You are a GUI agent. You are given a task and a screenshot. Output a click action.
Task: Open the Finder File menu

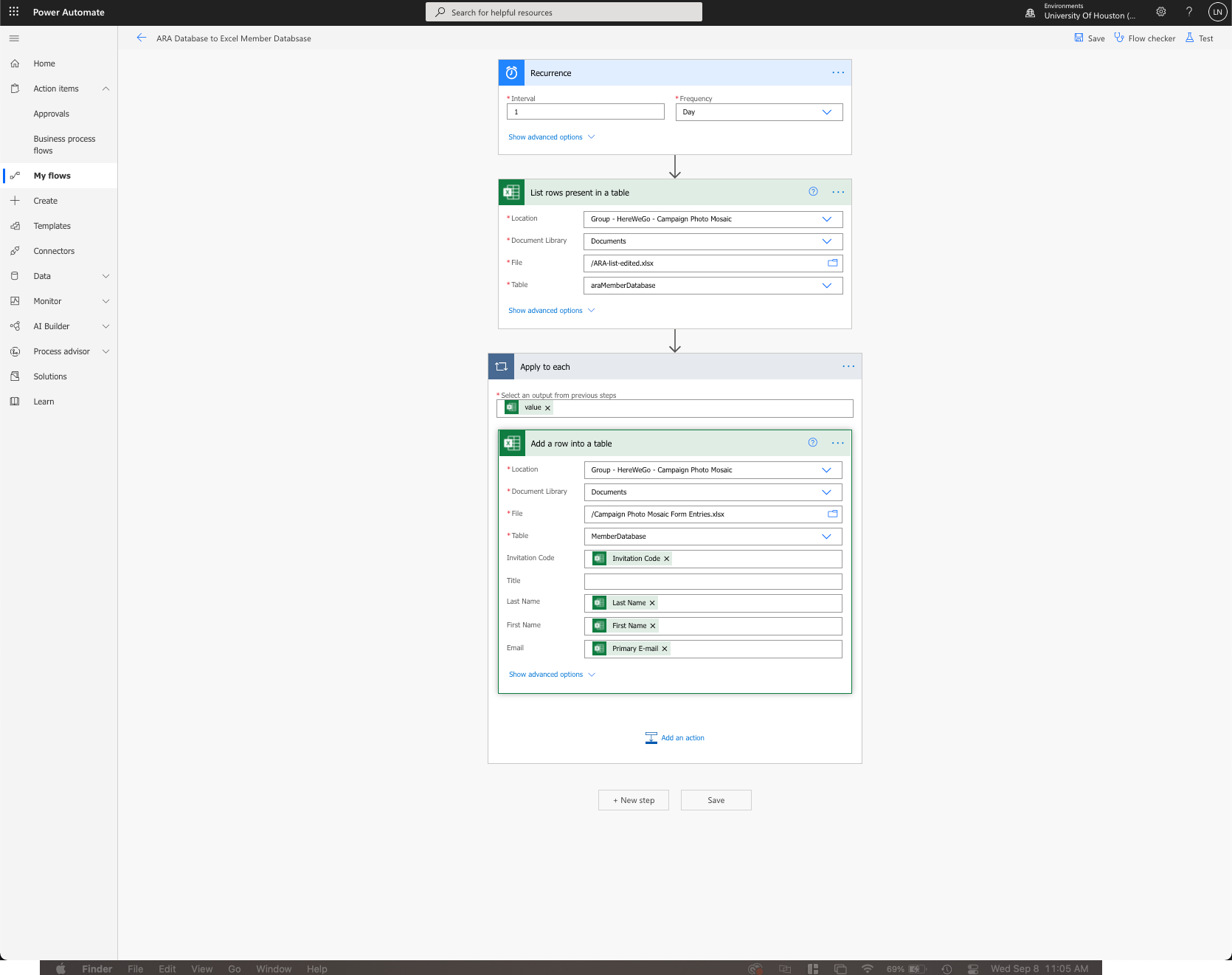point(135,968)
